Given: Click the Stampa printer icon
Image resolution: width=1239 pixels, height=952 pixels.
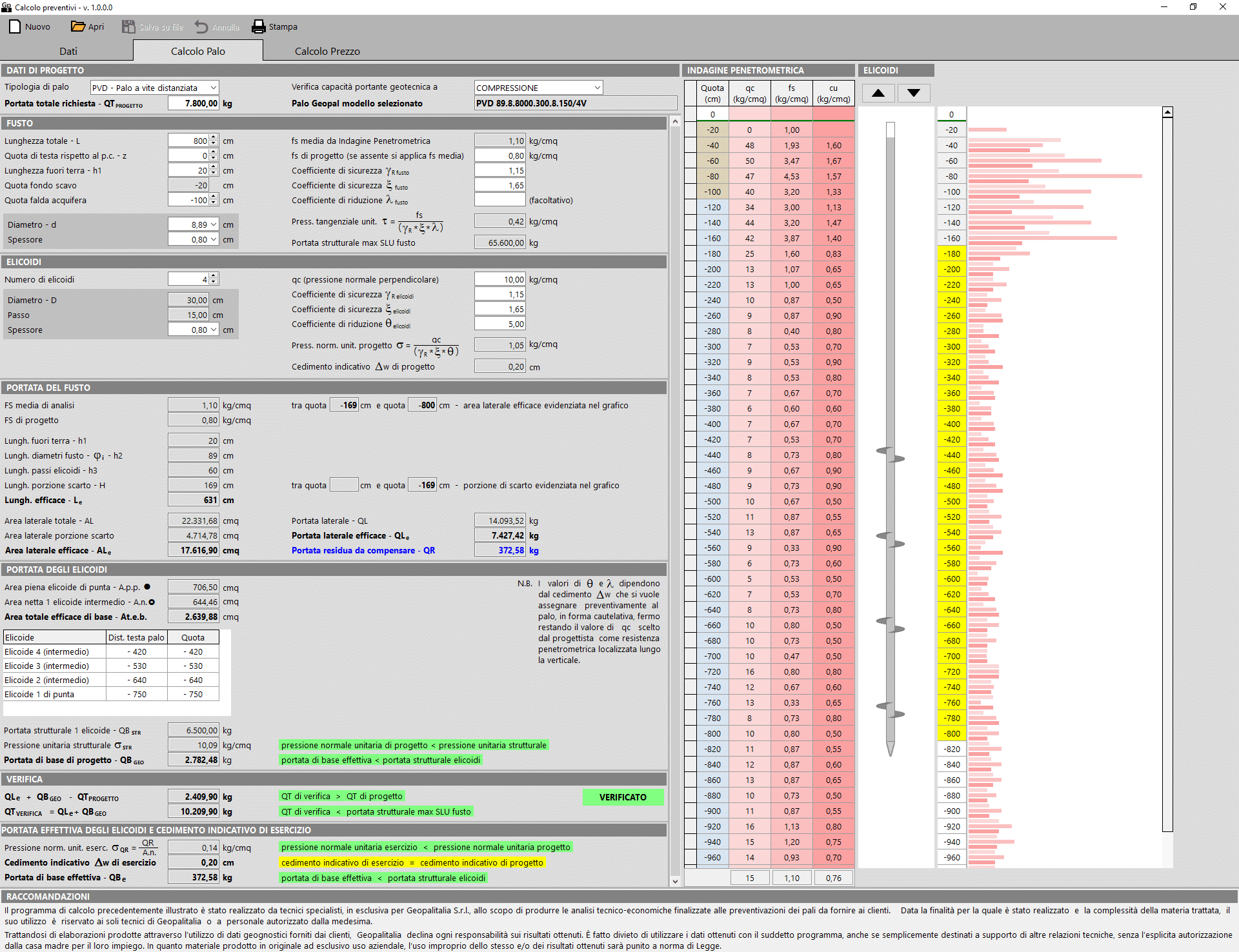Looking at the screenshot, I should pos(259,26).
